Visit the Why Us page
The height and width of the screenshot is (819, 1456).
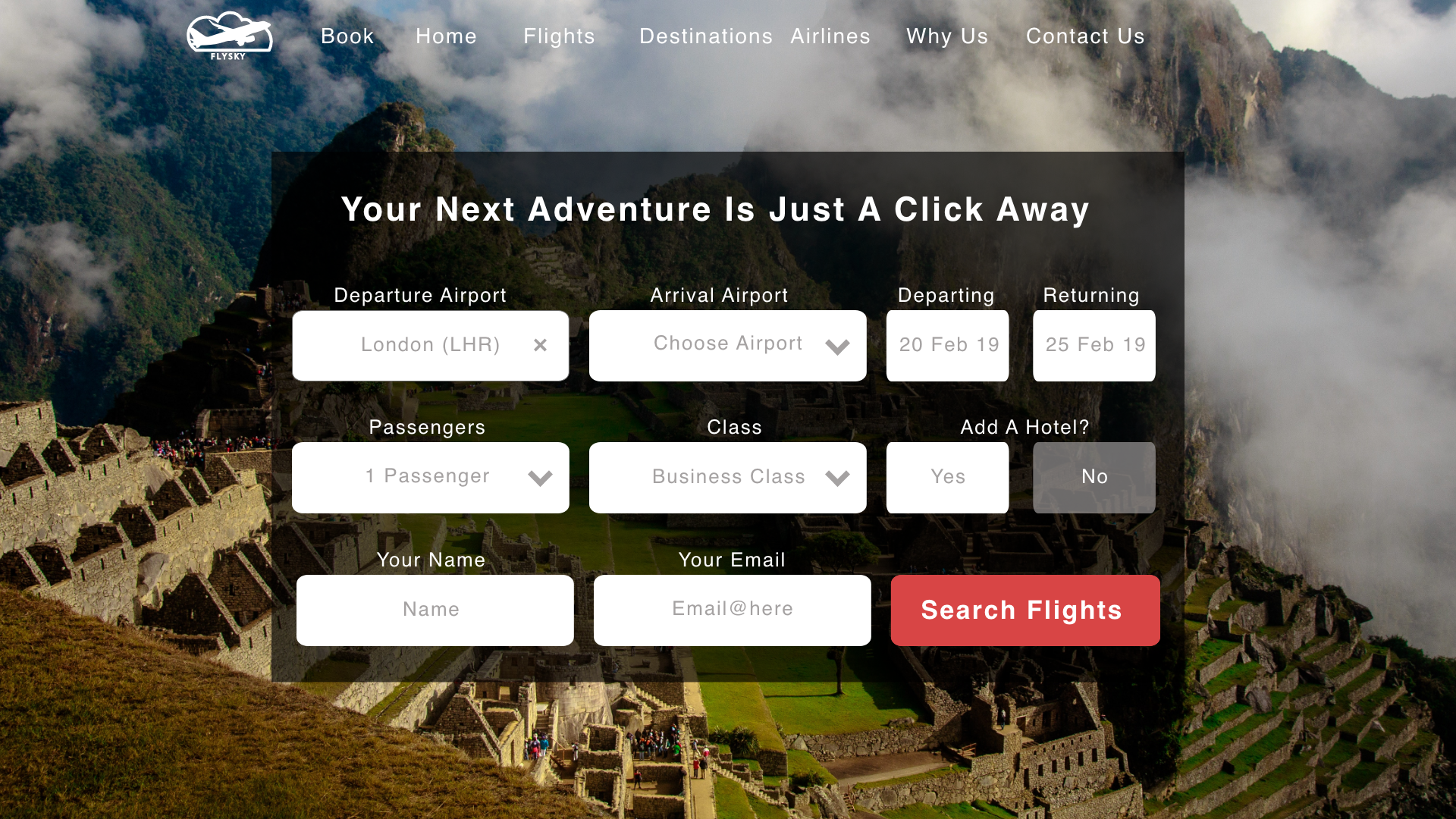point(947,36)
